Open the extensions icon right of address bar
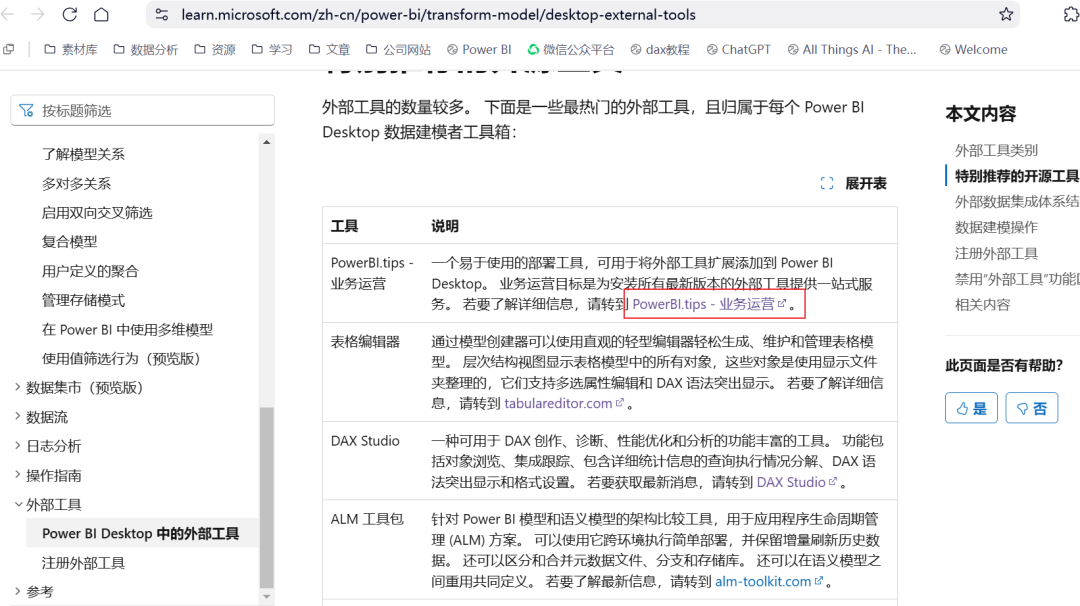Screen dimensions: 1080x606 pyautogui.click(x=1071, y=14)
